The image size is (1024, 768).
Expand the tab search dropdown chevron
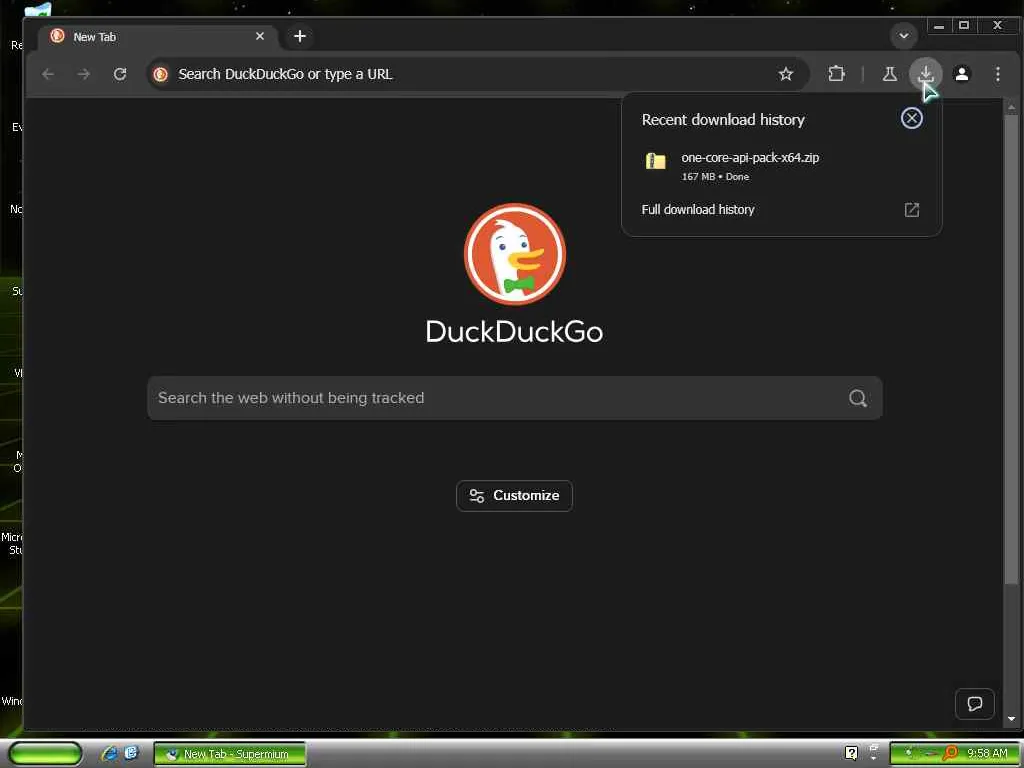(x=904, y=36)
